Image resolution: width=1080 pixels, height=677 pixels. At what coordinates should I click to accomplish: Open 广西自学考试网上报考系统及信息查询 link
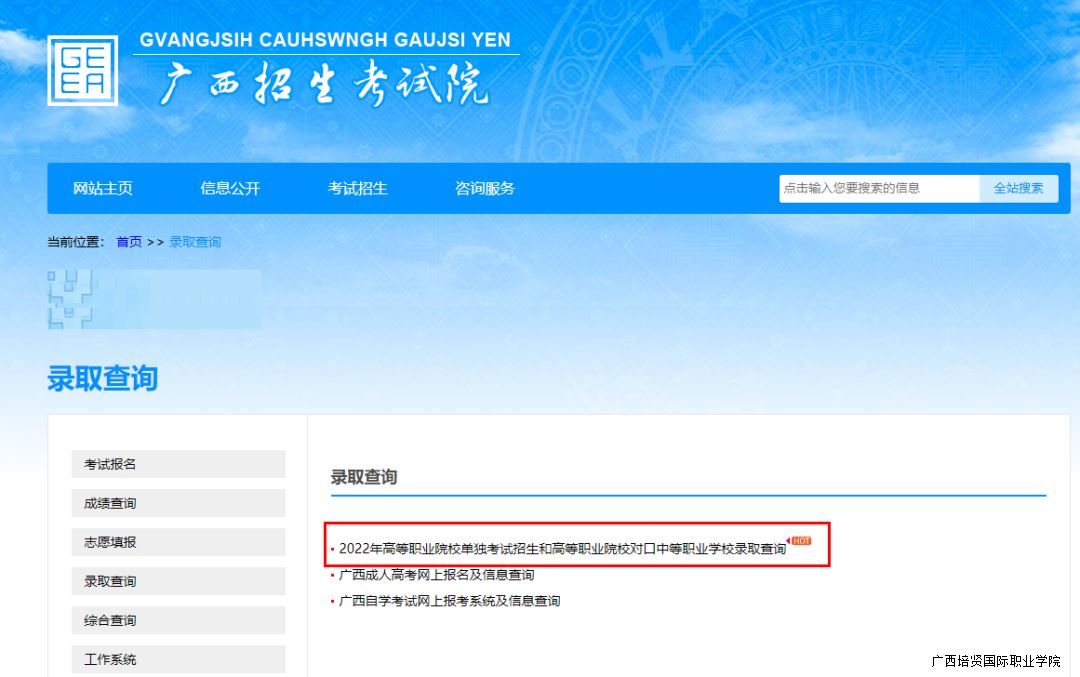449,601
